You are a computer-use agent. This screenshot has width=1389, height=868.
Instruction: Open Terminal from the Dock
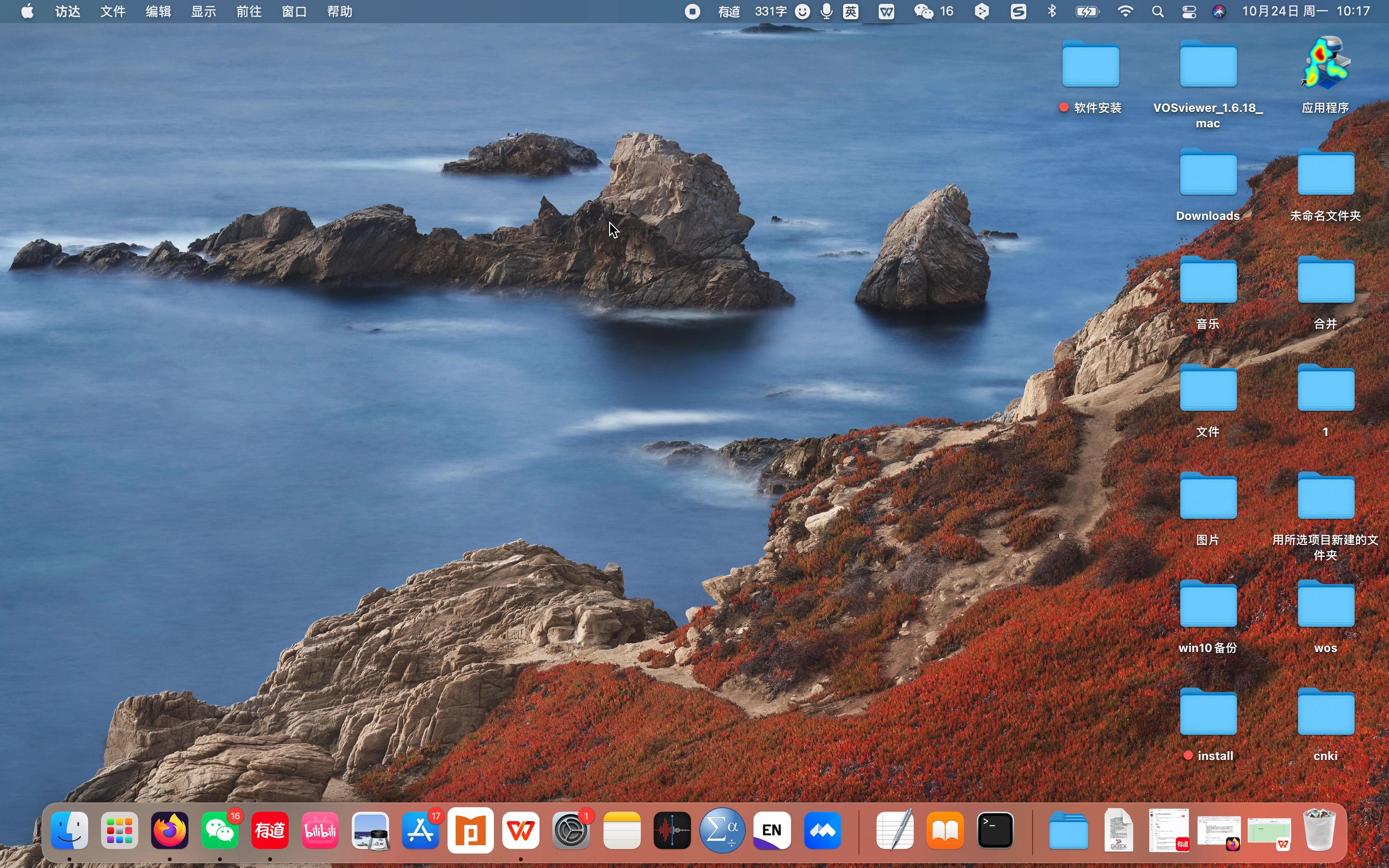995,830
